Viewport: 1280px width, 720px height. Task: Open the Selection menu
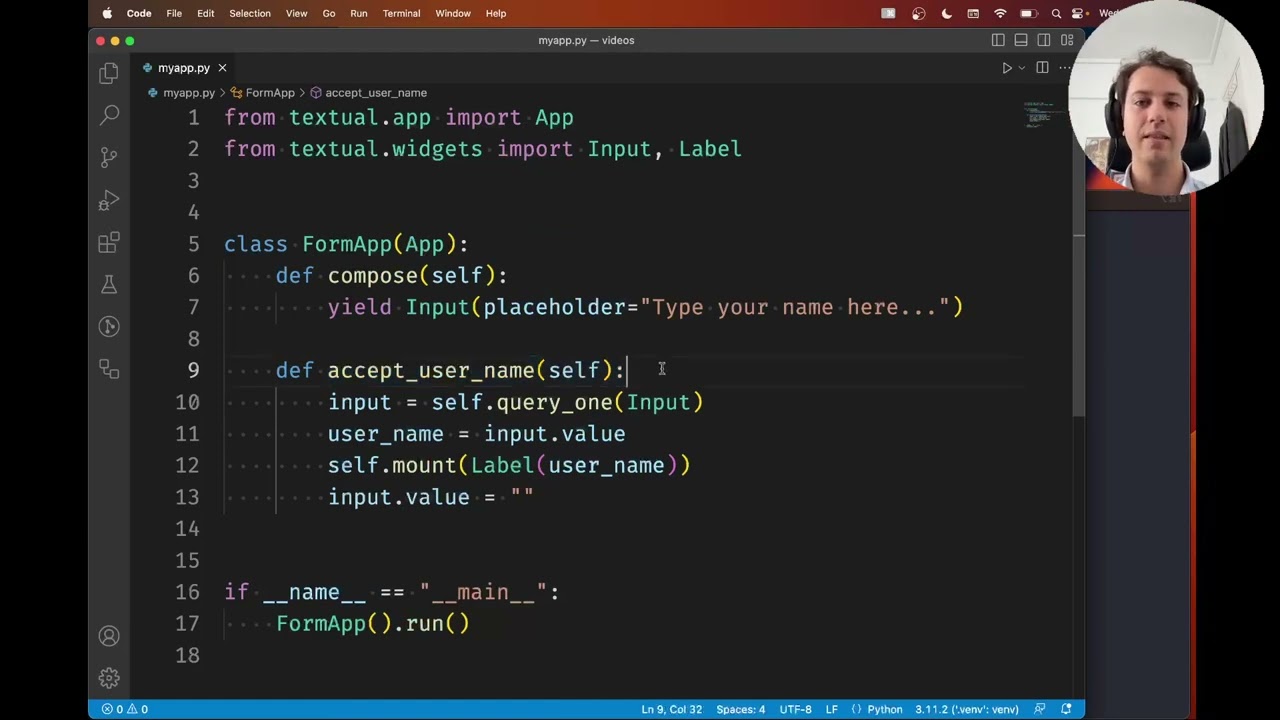click(x=250, y=13)
